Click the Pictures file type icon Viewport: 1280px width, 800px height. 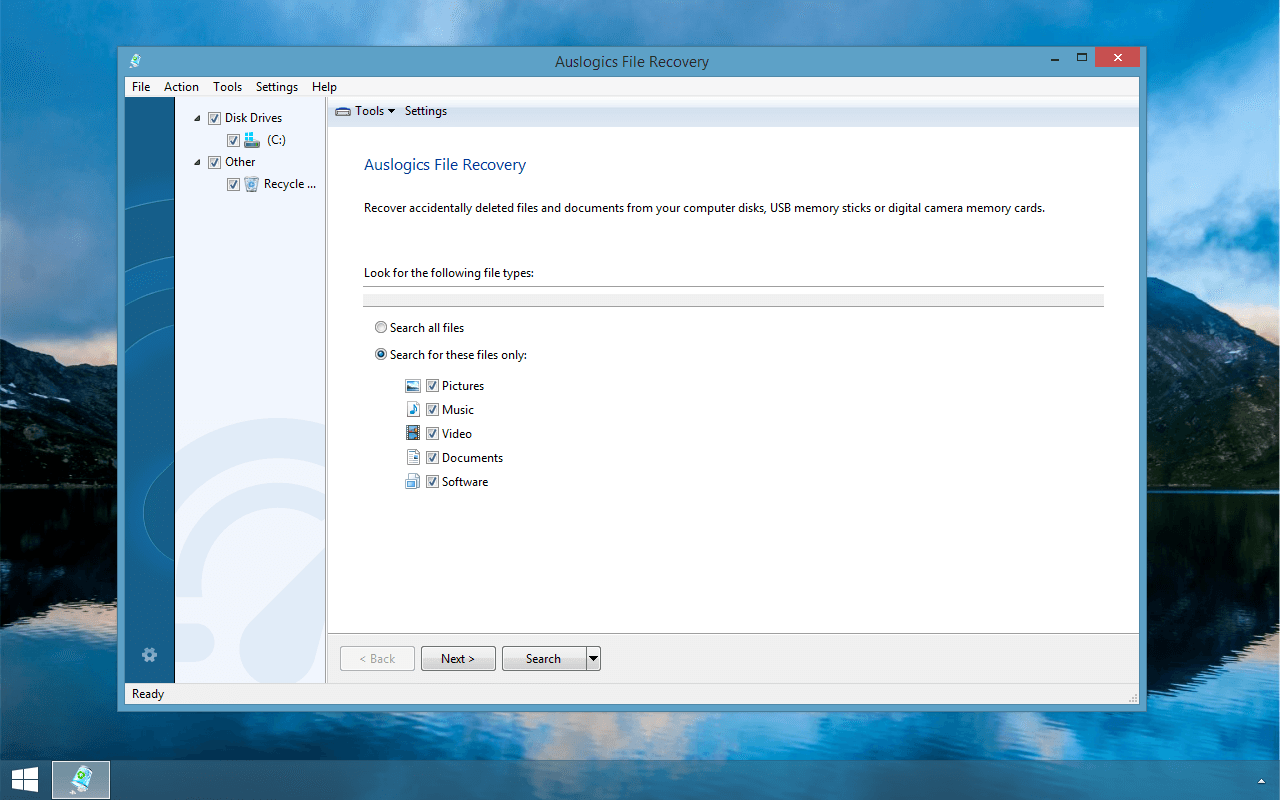pos(413,386)
